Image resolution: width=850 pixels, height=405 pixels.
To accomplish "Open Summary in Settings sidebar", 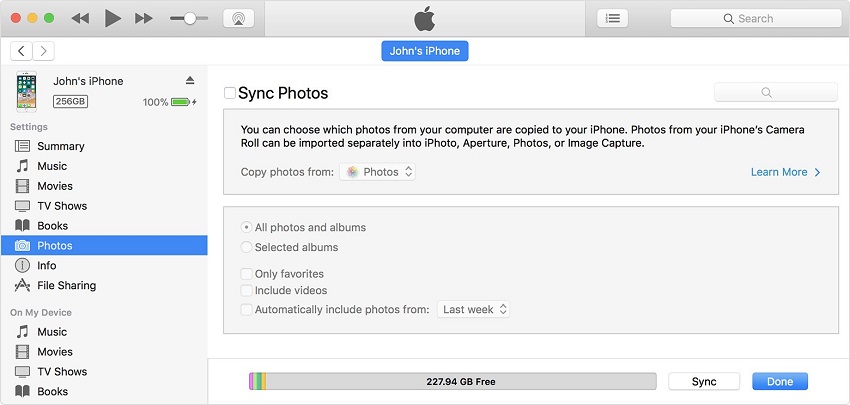I will [x=60, y=146].
